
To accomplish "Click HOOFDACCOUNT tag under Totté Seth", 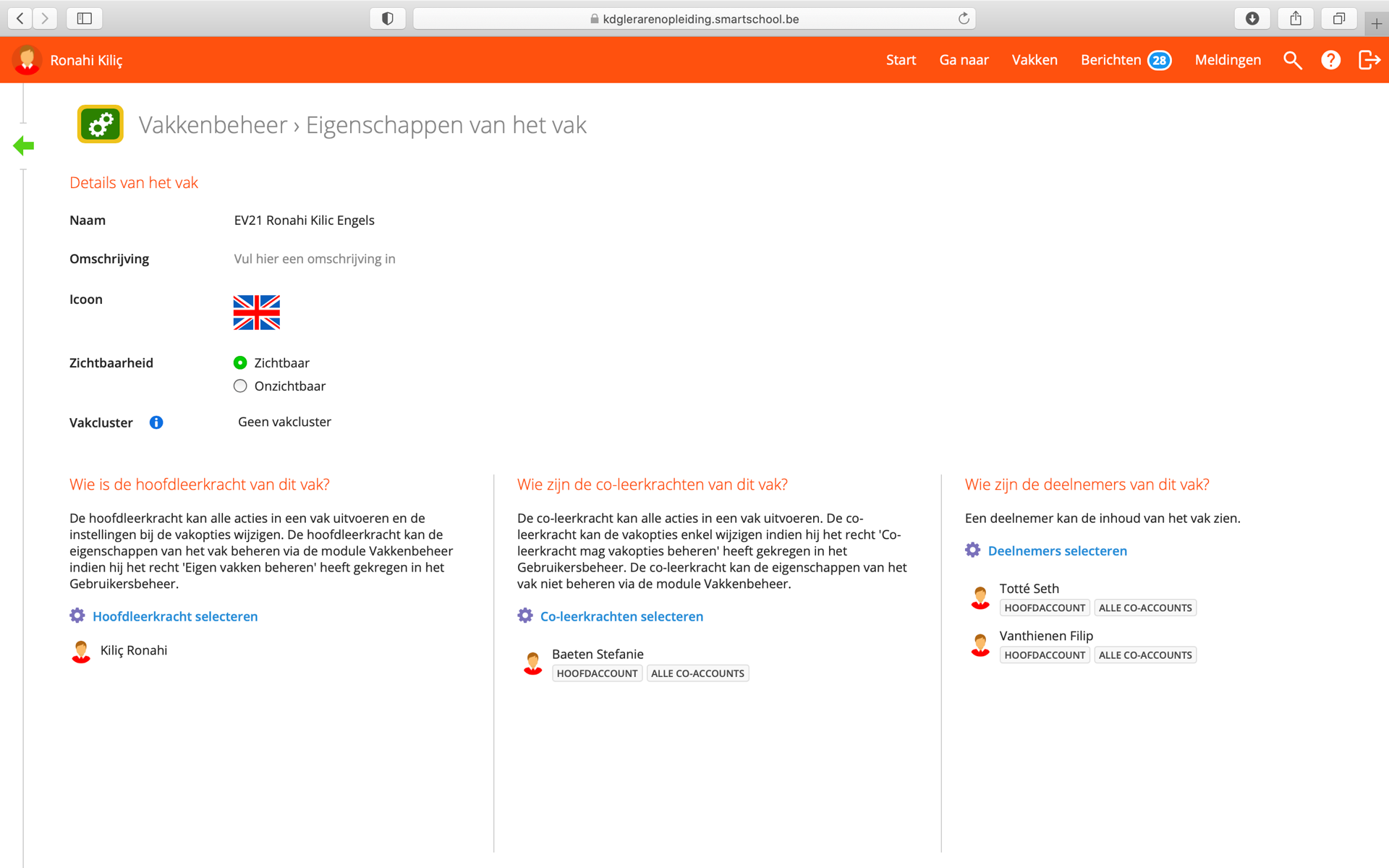I will 1045,608.
